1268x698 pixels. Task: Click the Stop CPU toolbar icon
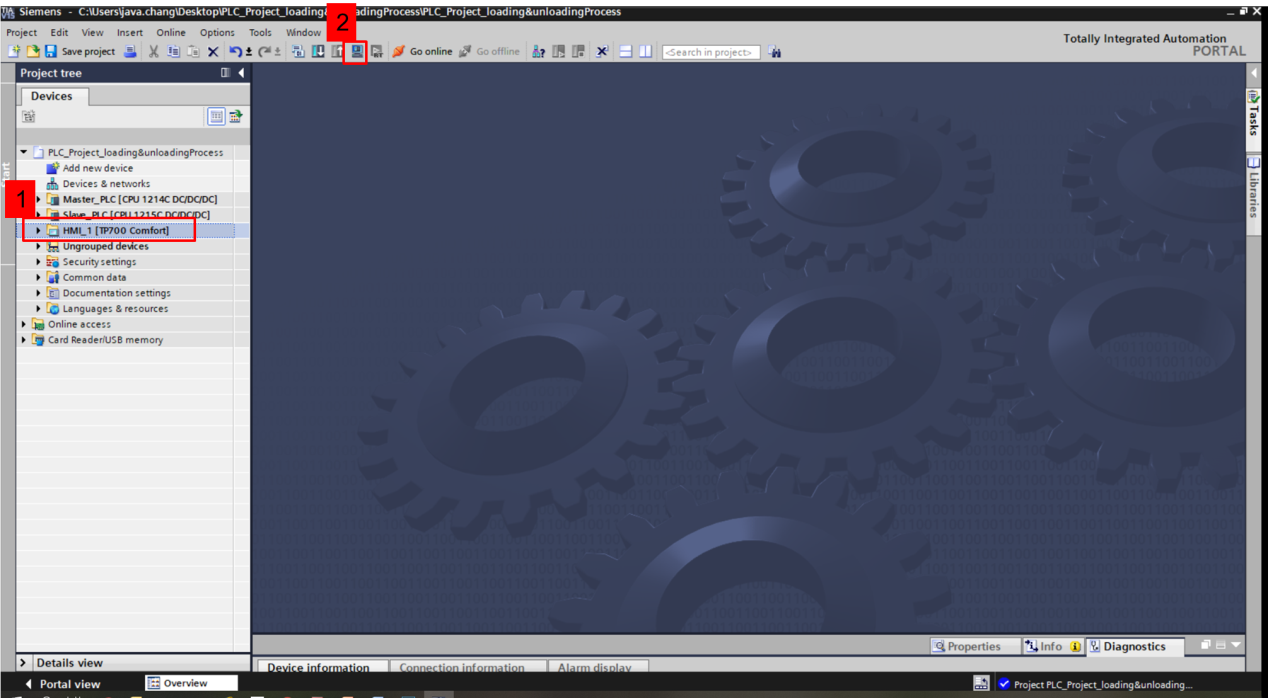point(578,51)
